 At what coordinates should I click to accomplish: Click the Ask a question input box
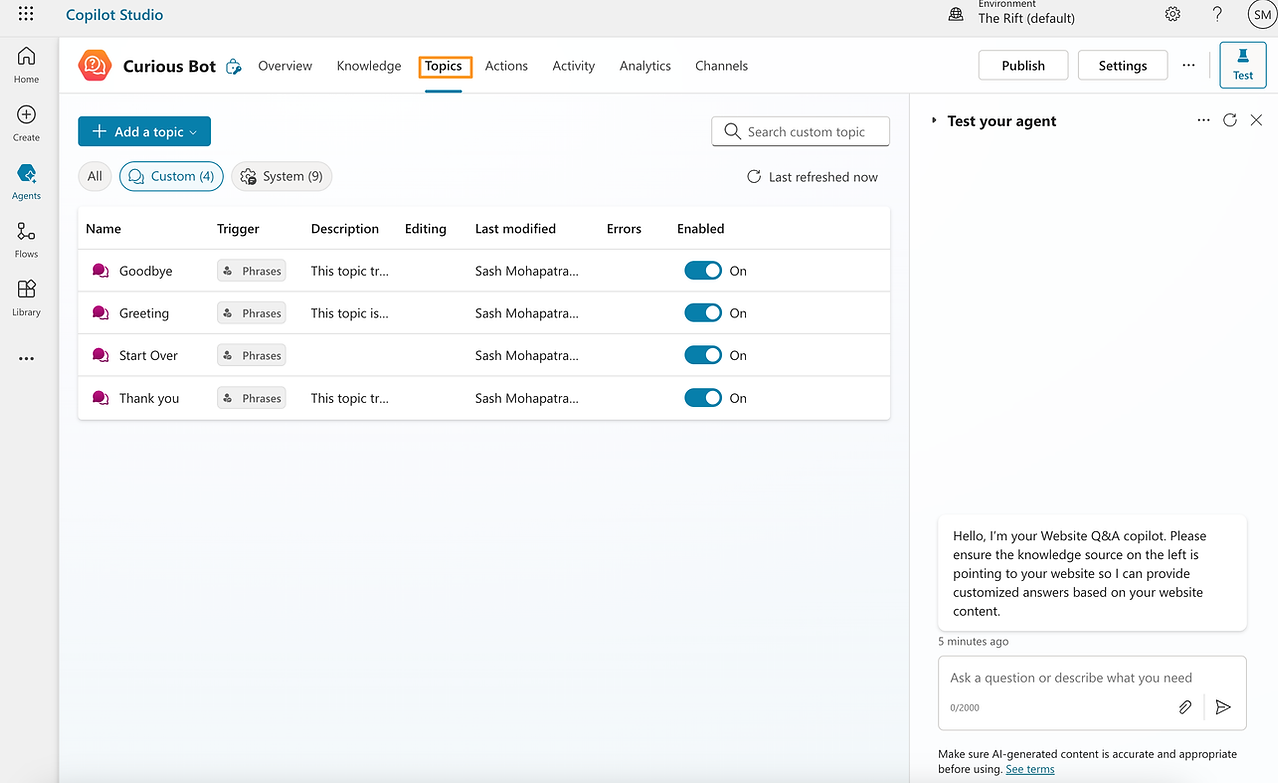click(x=1092, y=692)
